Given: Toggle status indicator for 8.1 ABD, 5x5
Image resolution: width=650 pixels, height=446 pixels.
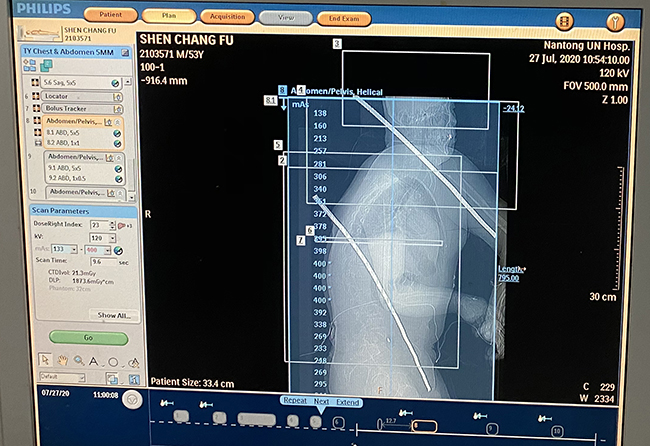Looking at the screenshot, I should (x=117, y=132).
